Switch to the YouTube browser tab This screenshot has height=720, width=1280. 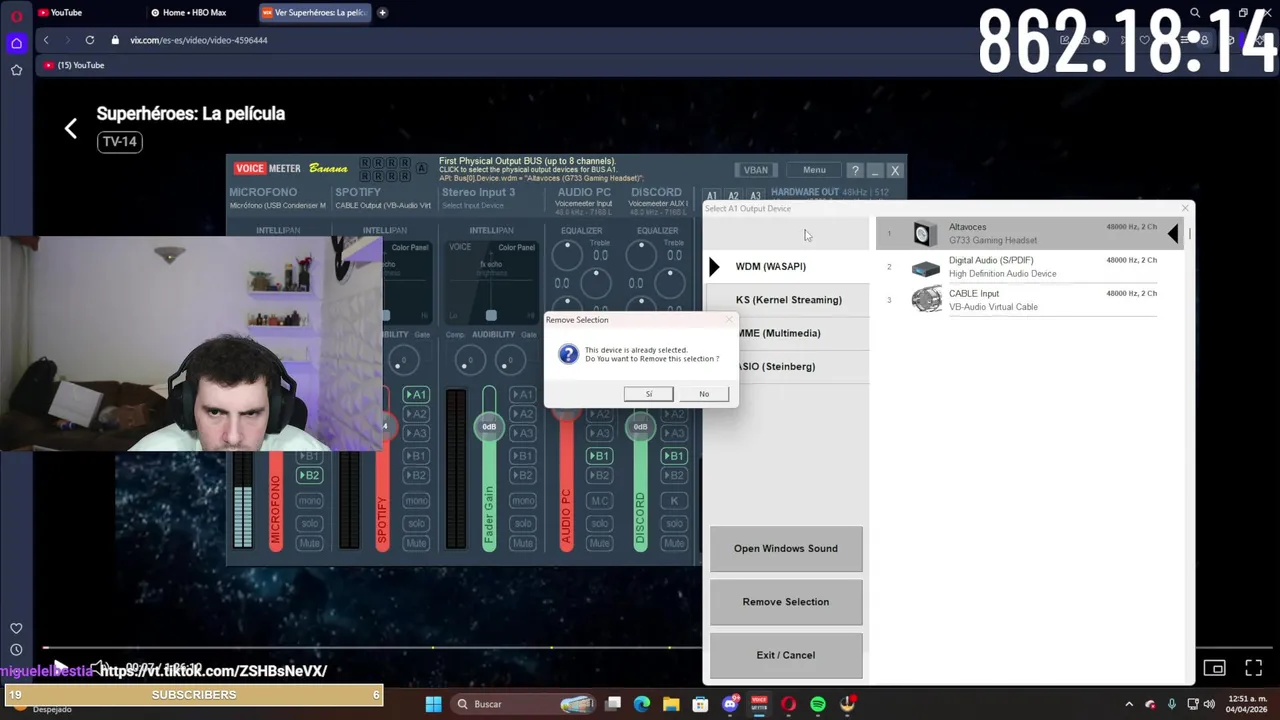coord(66,13)
